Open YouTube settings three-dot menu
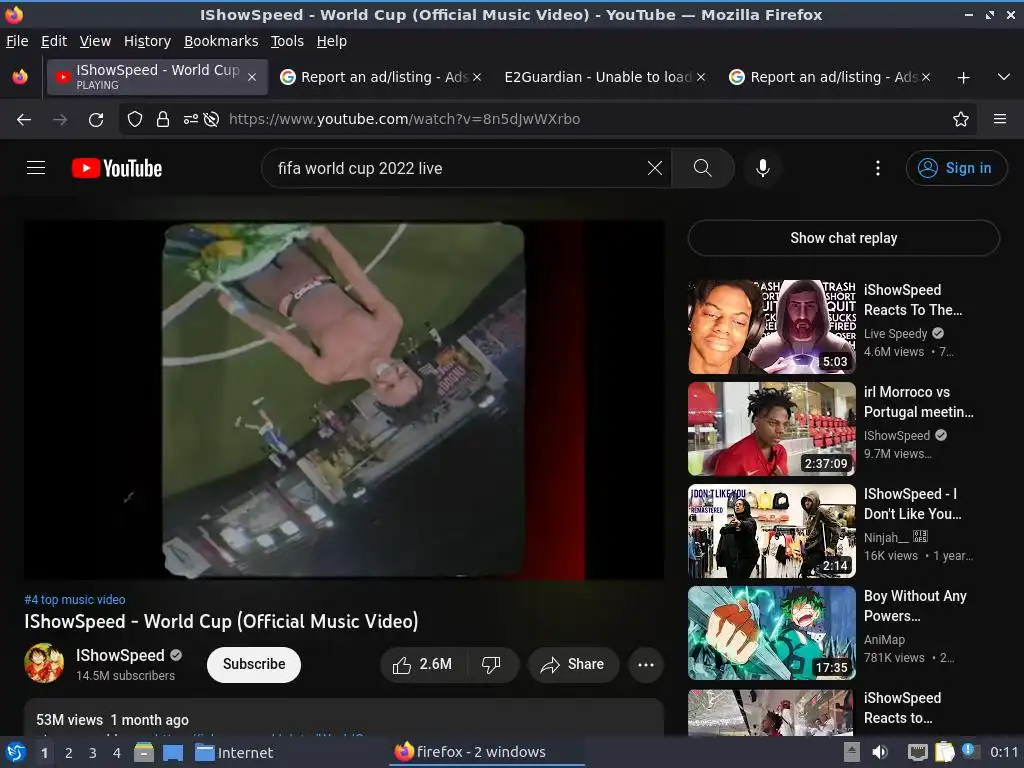 click(878, 168)
